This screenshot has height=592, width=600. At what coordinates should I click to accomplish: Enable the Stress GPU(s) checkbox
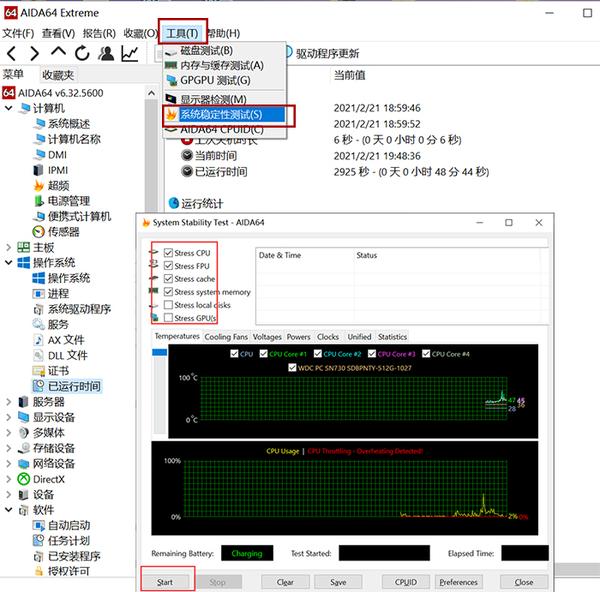click(x=168, y=318)
